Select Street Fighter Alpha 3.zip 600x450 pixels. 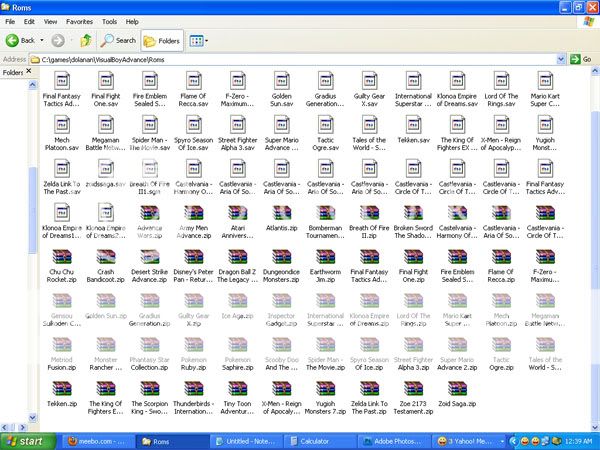point(413,353)
